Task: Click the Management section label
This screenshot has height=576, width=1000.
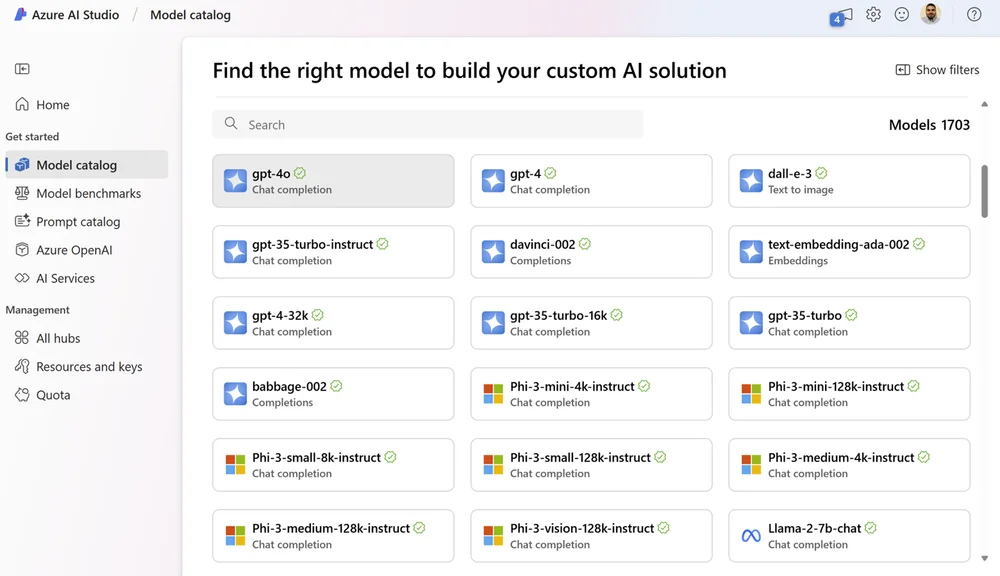Action: [38, 310]
